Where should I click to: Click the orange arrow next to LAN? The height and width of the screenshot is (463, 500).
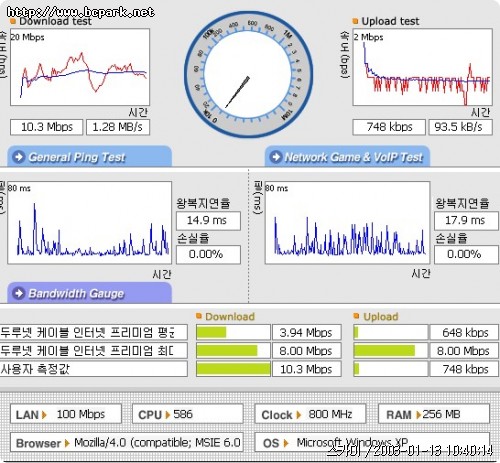click(x=44, y=415)
